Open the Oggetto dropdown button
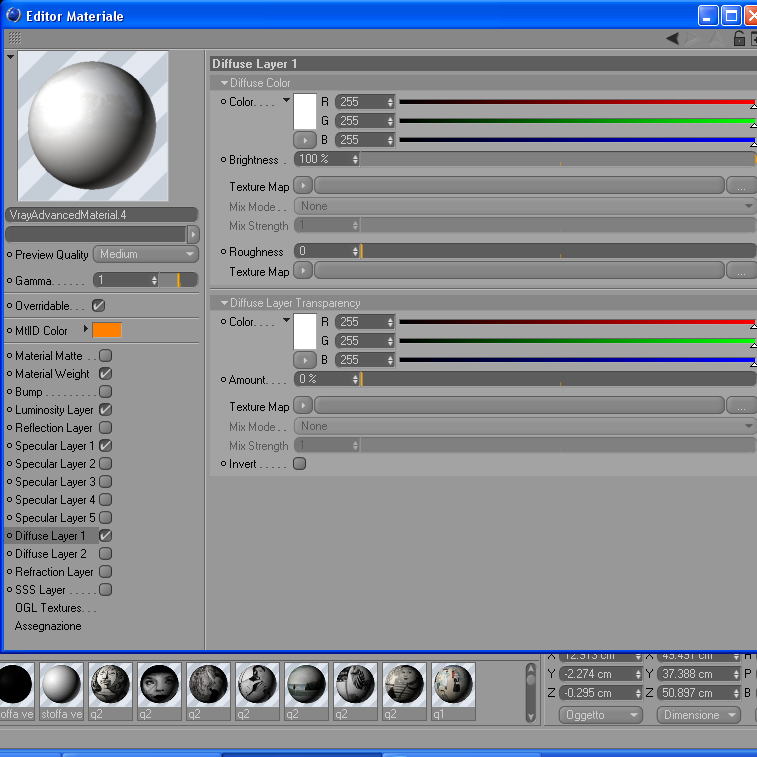 click(601, 715)
